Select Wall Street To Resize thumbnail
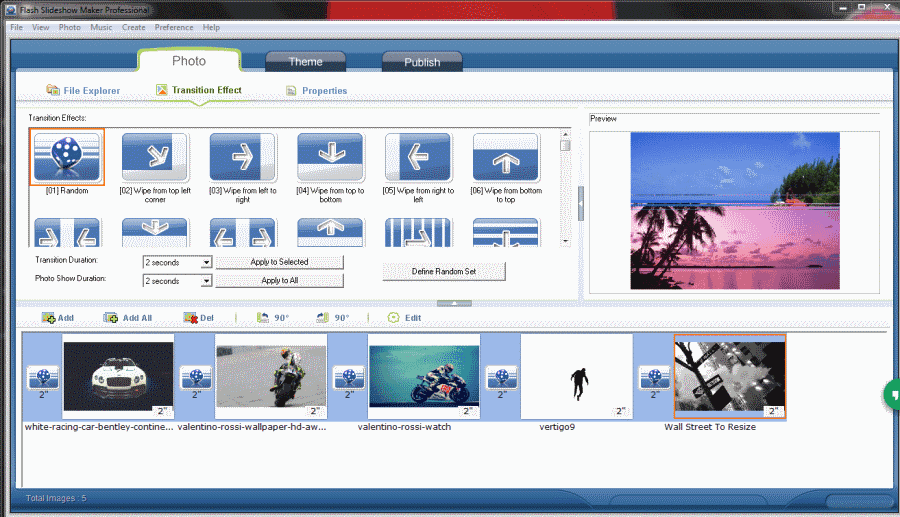 click(x=730, y=376)
